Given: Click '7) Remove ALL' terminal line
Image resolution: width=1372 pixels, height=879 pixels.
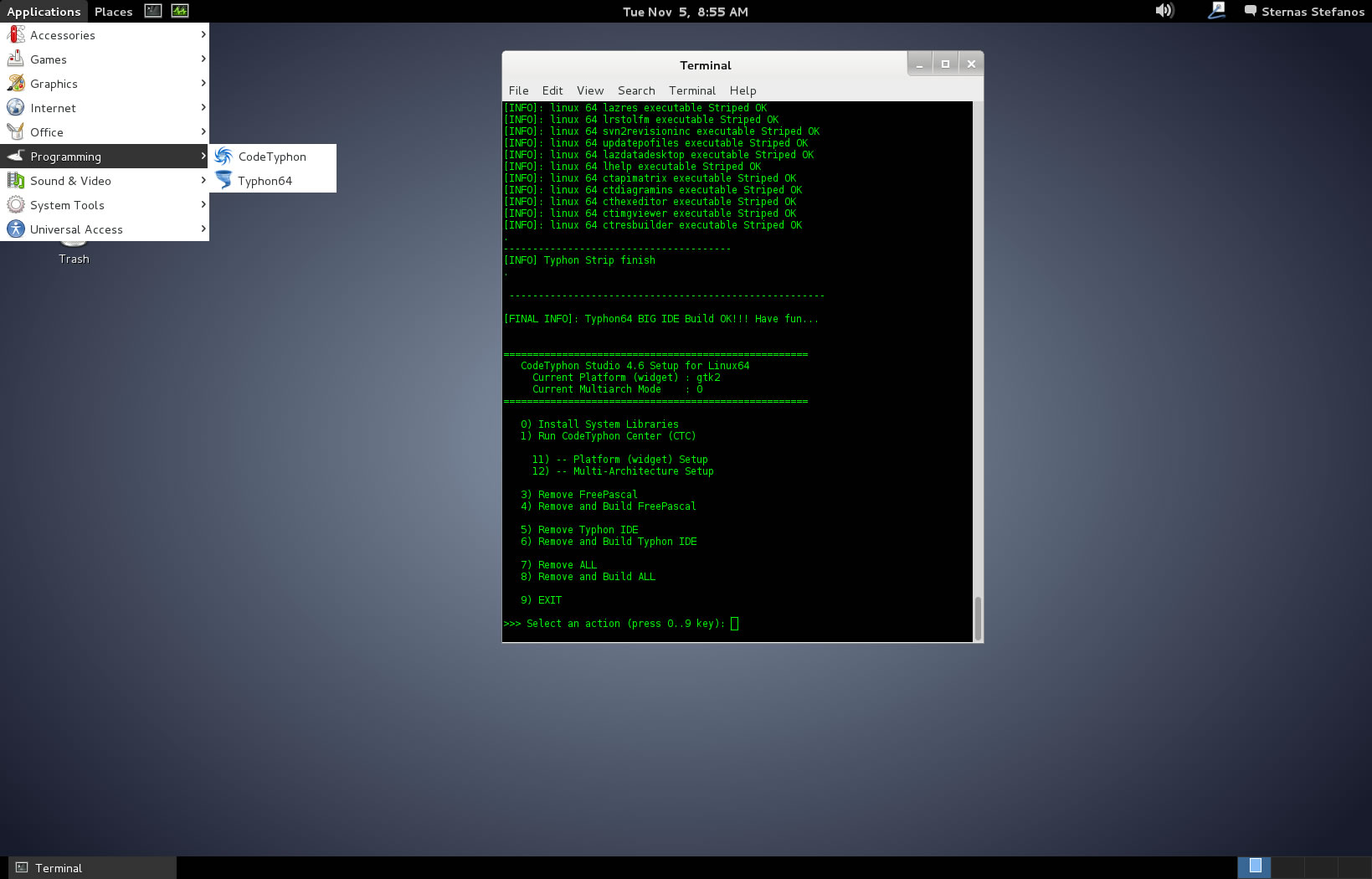Looking at the screenshot, I should tap(558, 565).
